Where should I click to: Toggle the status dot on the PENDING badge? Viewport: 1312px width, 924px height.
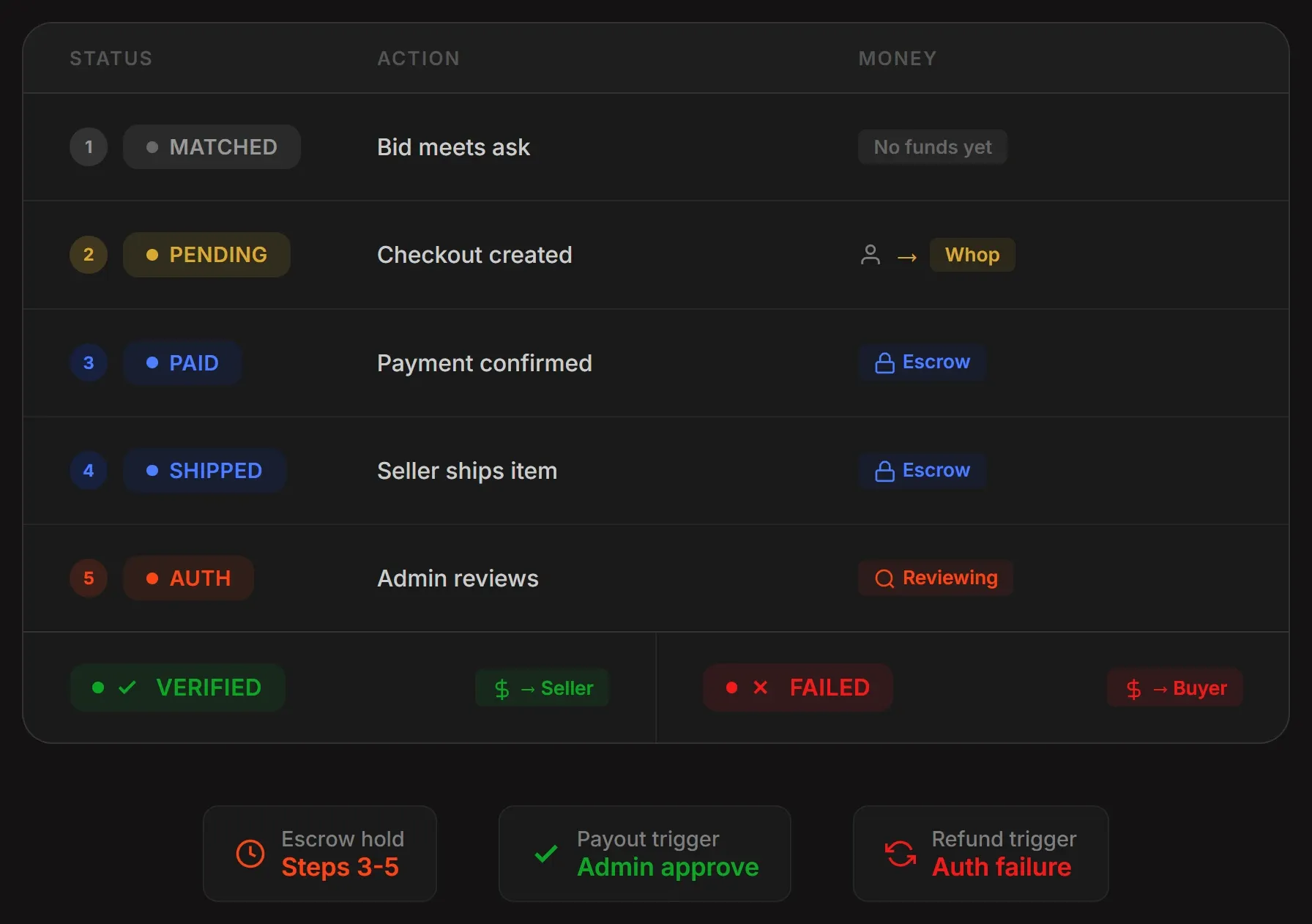152,254
